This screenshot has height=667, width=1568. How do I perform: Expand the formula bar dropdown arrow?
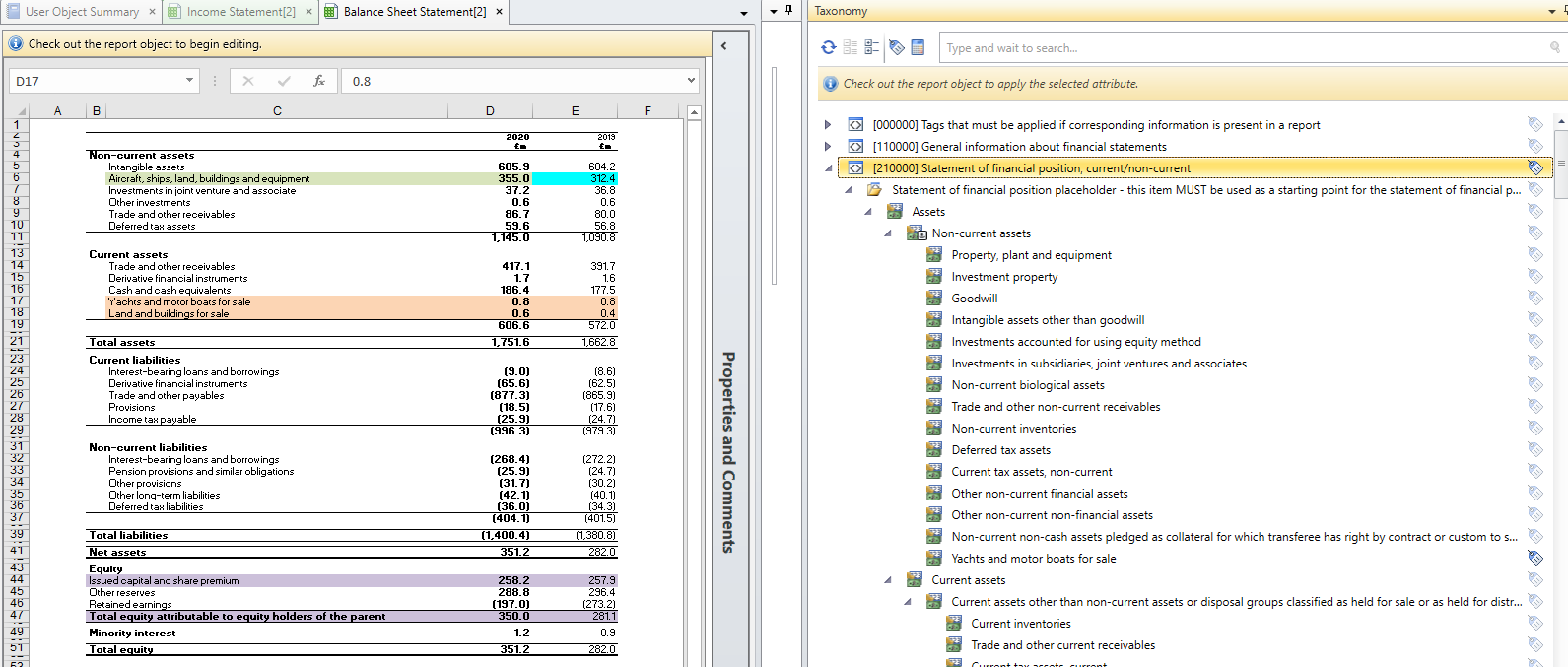coord(691,81)
